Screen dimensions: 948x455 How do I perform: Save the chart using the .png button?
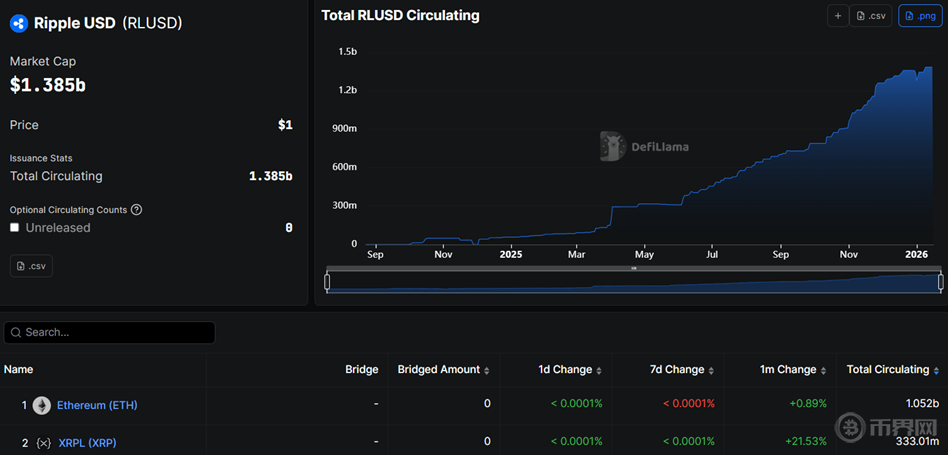coord(920,16)
